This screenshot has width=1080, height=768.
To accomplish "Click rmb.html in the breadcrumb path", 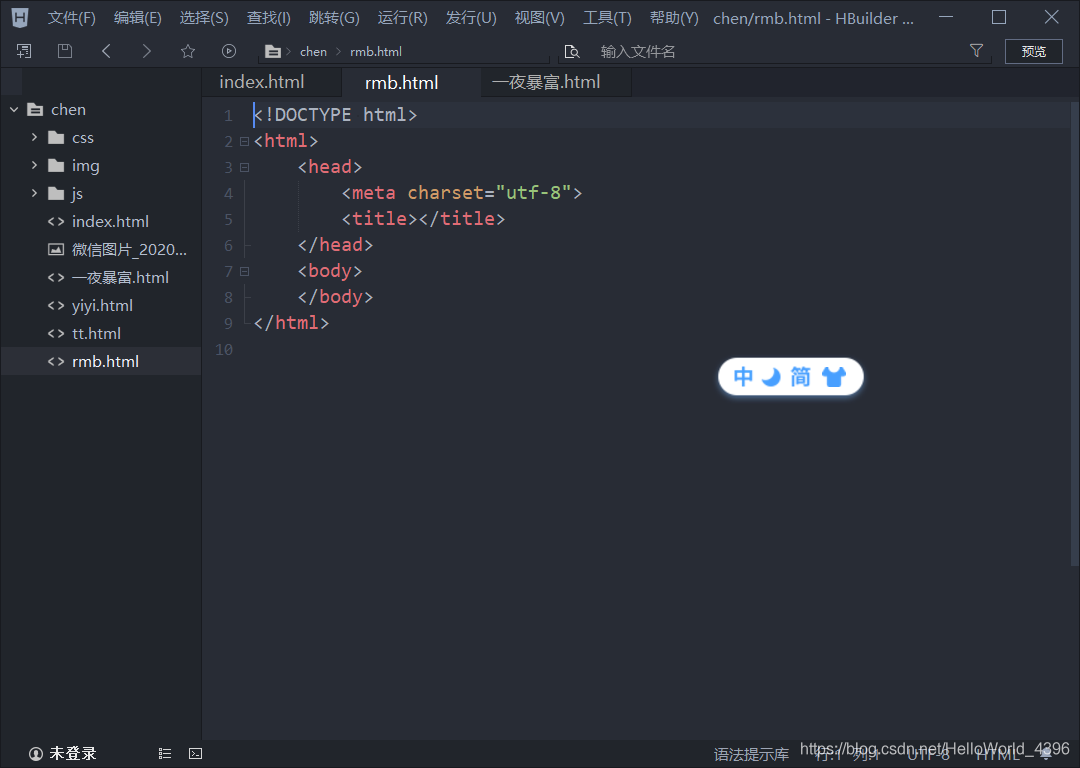I will point(376,52).
